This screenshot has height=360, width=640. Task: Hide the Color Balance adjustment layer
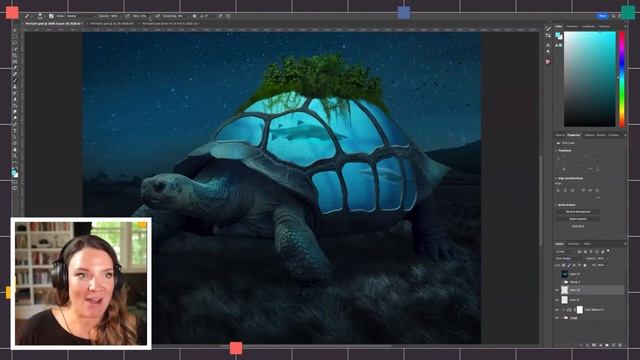(557, 310)
